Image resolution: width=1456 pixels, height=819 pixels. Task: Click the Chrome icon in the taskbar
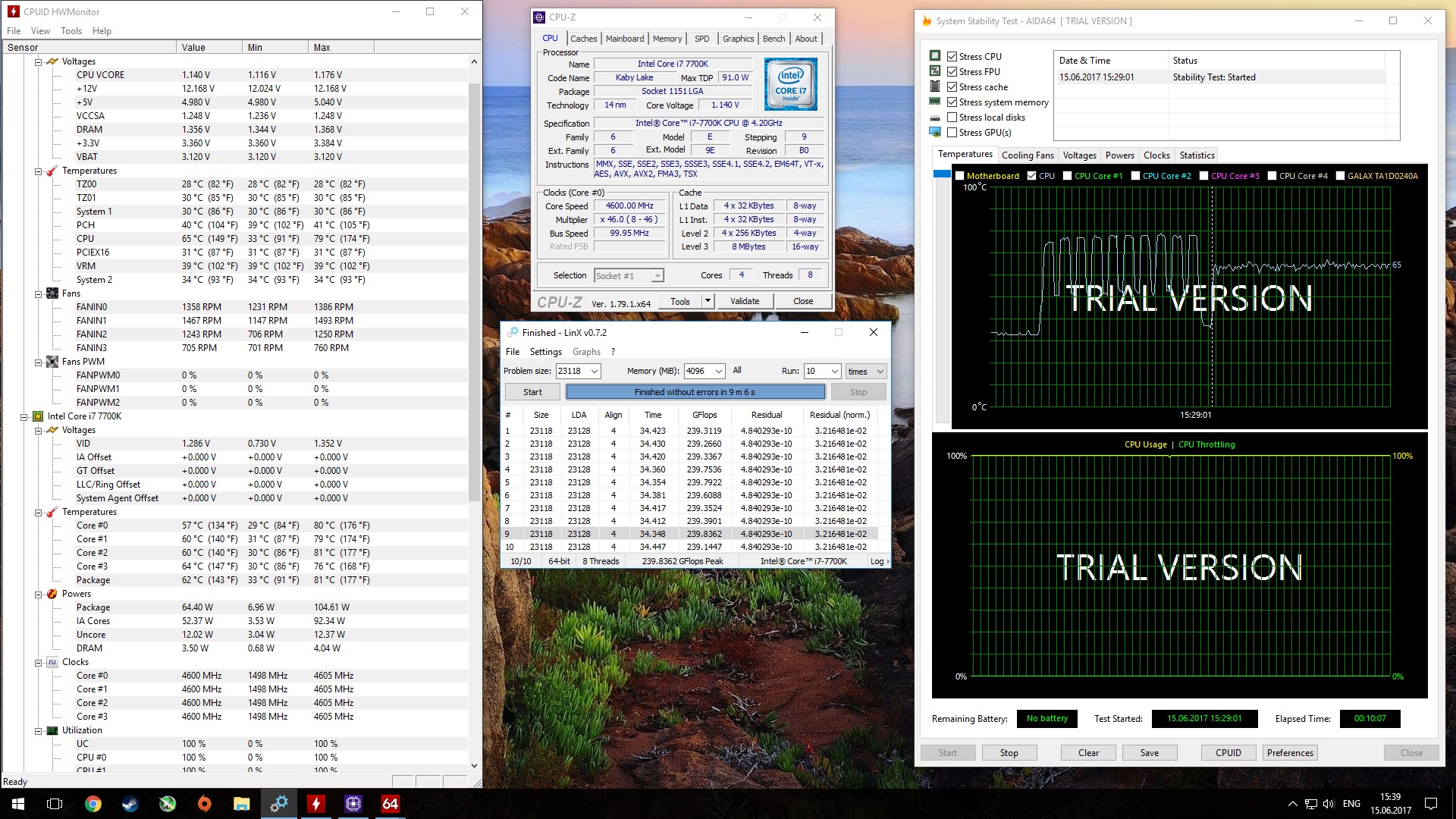[x=93, y=804]
